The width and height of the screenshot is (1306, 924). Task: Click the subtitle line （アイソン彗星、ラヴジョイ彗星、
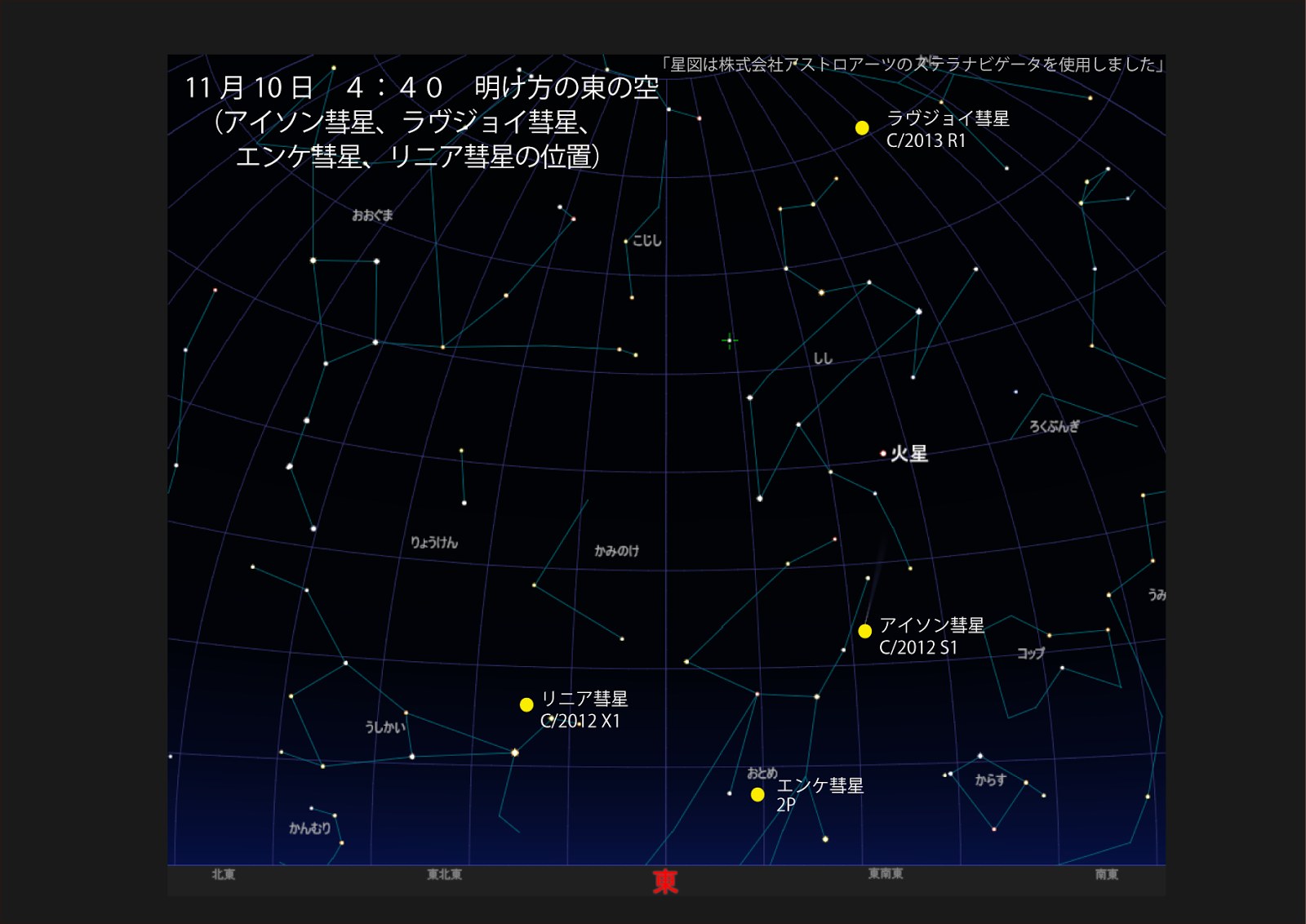[x=402, y=122]
